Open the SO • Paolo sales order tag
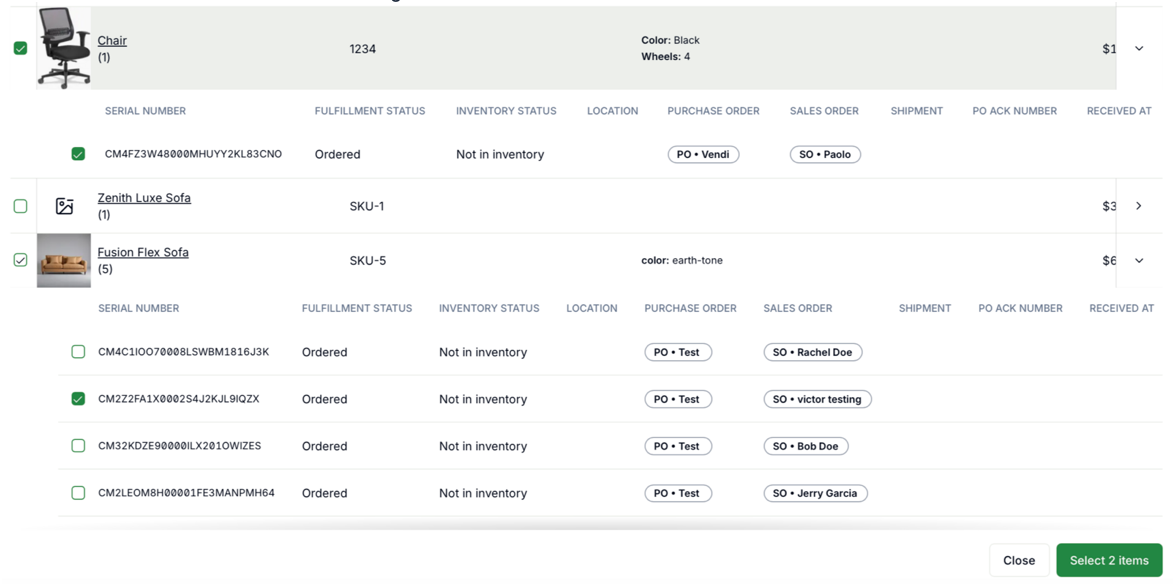This screenshot has width=1174, height=584. pos(825,154)
